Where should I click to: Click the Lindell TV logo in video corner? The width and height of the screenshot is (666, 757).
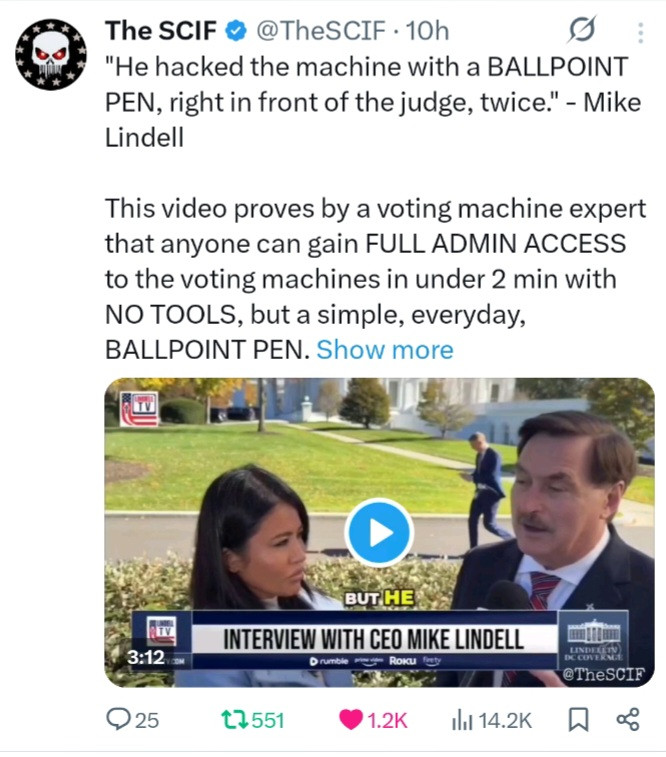(x=139, y=408)
